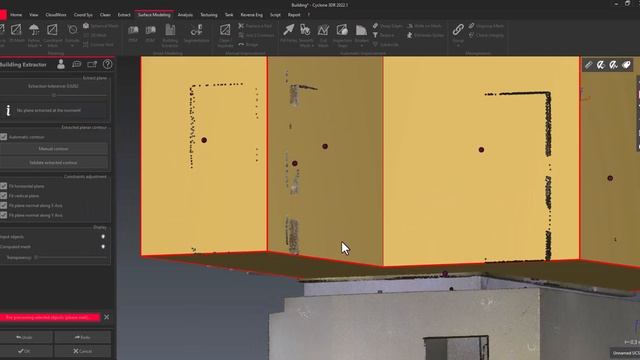
Task: Open the Reverse Eng tab
Action: (x=251, y=15)
